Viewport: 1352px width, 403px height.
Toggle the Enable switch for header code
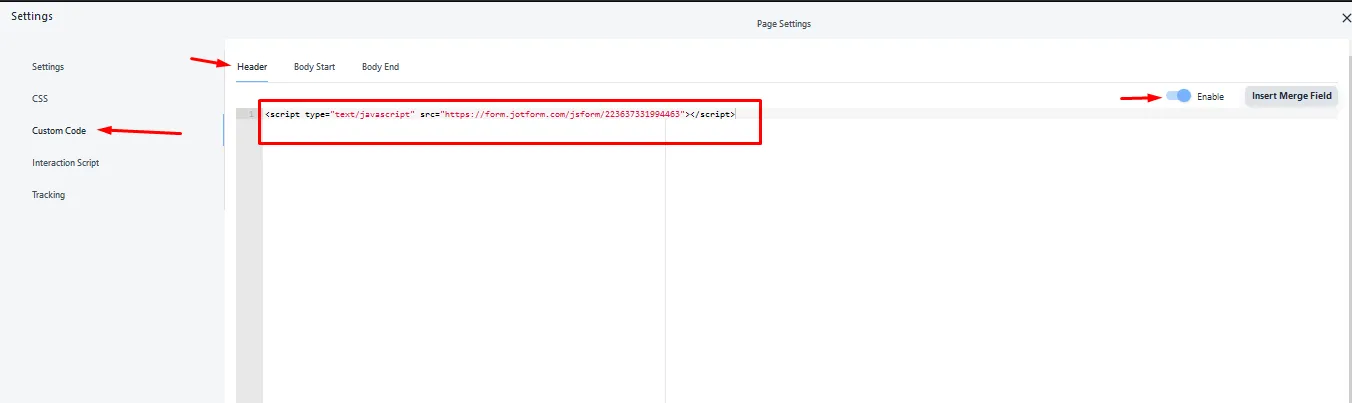[x=1179, y=96]
